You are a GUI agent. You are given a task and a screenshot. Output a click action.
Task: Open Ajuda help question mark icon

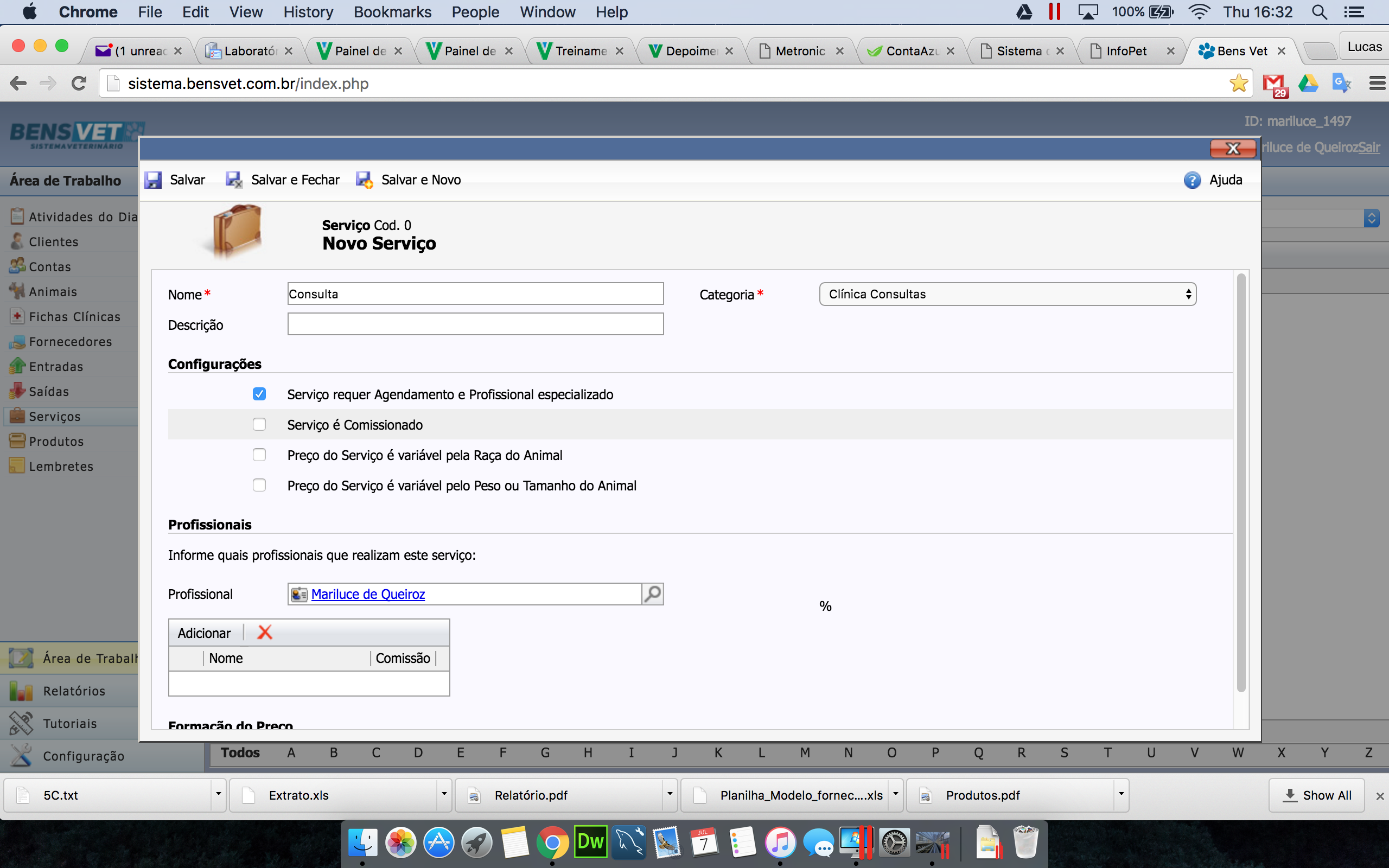click(x=1192, y=180)
